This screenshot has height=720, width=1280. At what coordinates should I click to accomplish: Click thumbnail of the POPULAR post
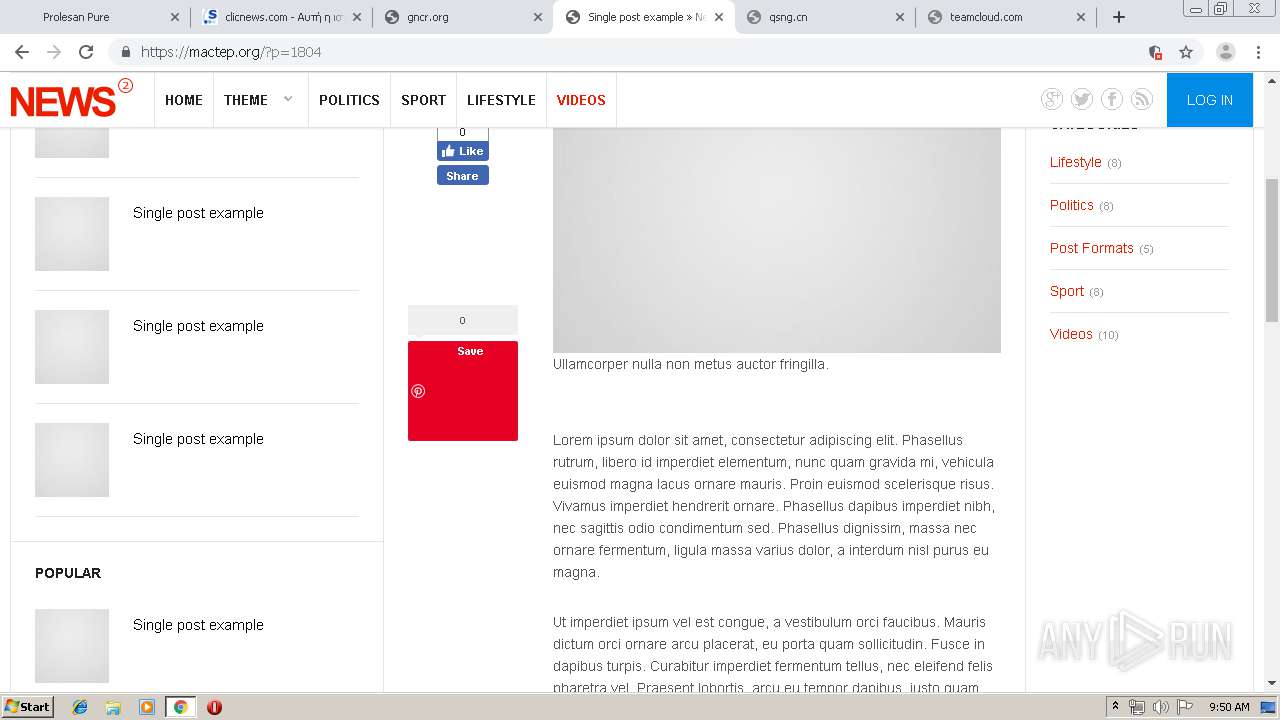click(x=72, y=646)
